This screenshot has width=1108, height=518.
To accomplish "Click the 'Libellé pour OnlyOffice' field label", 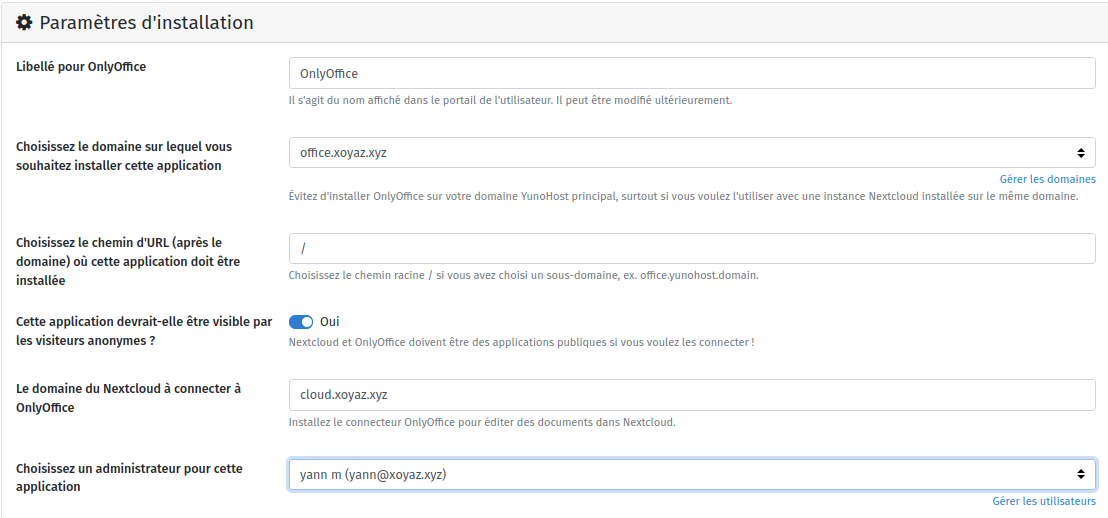I will (x=81, y=67).
